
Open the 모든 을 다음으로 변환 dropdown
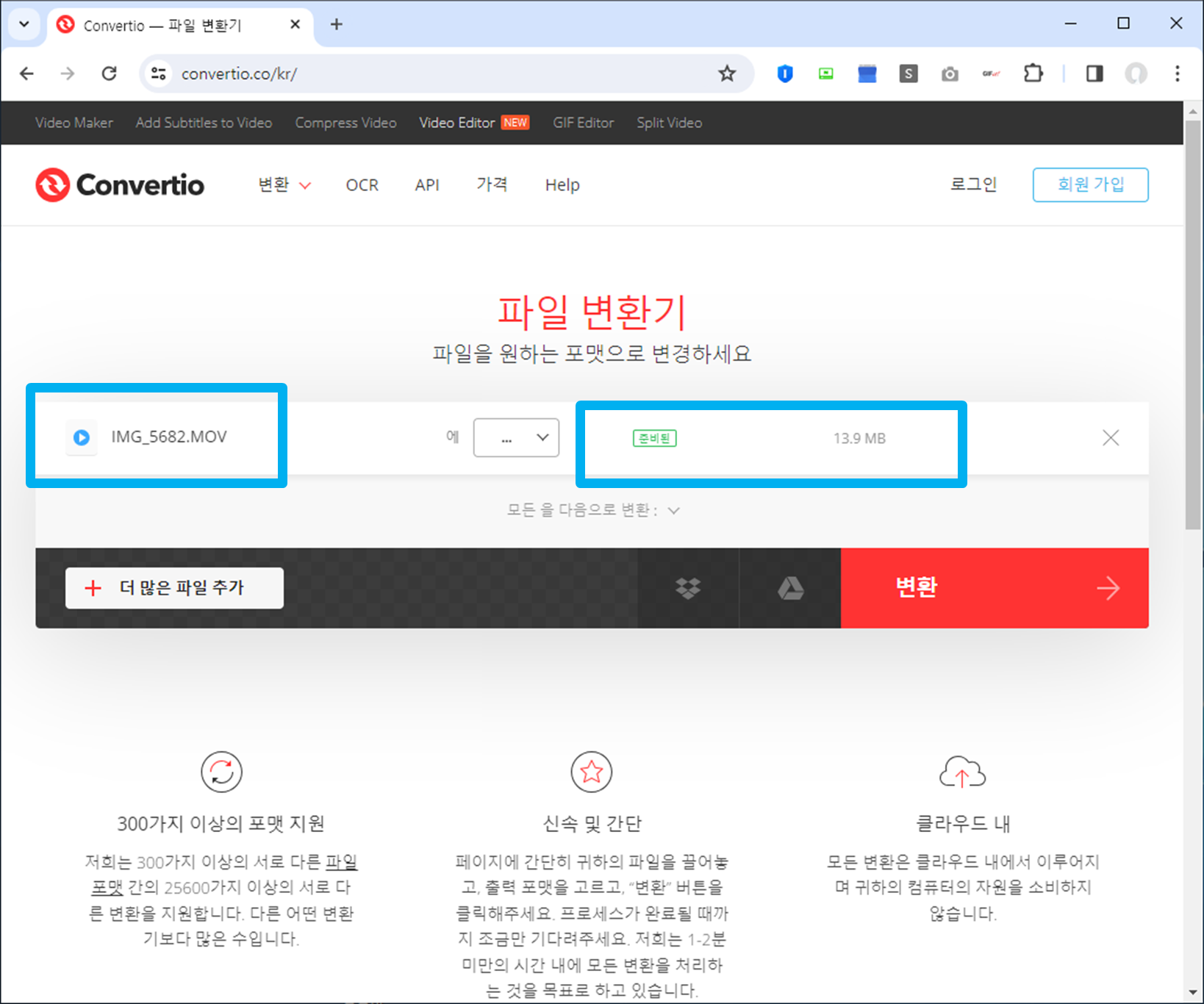pyautogui.click(x=593, y=509)
